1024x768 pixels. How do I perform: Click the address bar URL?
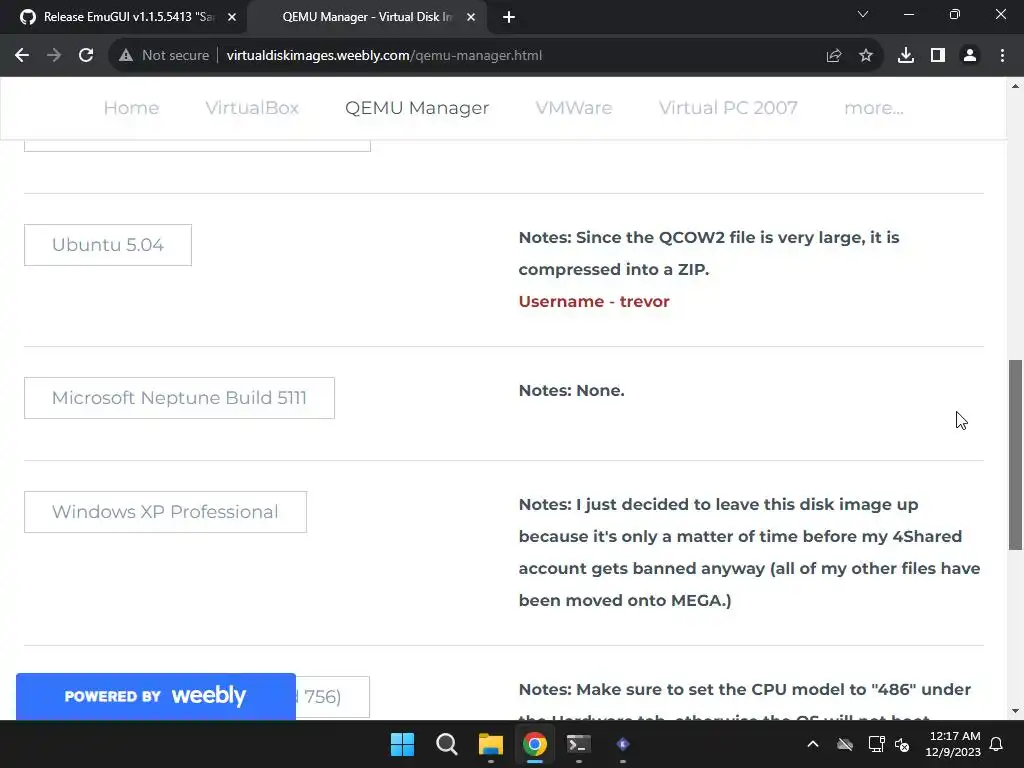pos(384,56)
